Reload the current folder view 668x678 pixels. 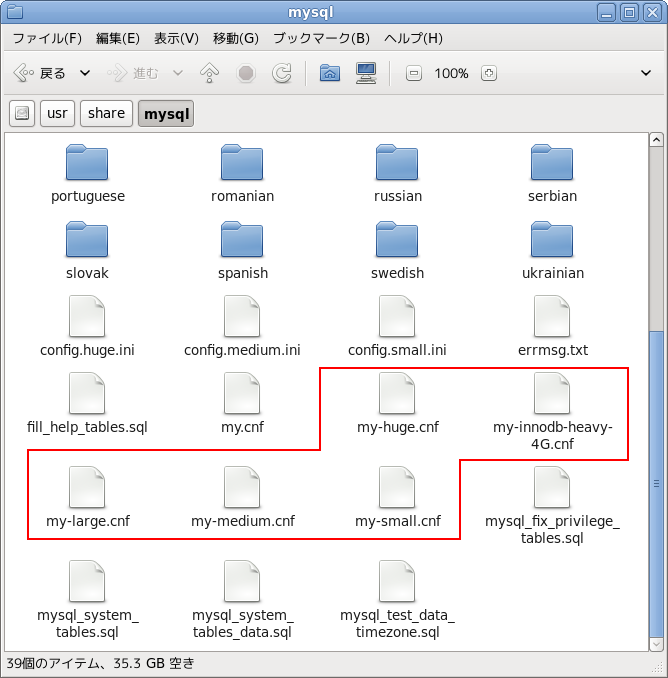pyautogui.click(x=281, y=73)
